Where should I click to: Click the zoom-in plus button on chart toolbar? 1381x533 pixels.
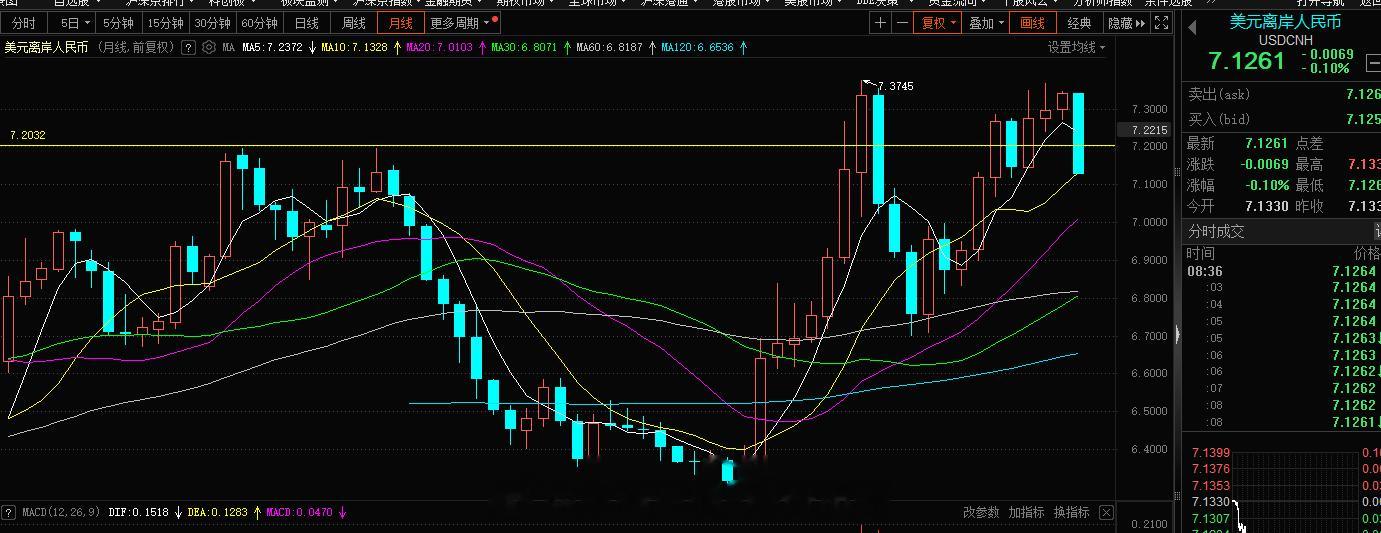[880, 23]
